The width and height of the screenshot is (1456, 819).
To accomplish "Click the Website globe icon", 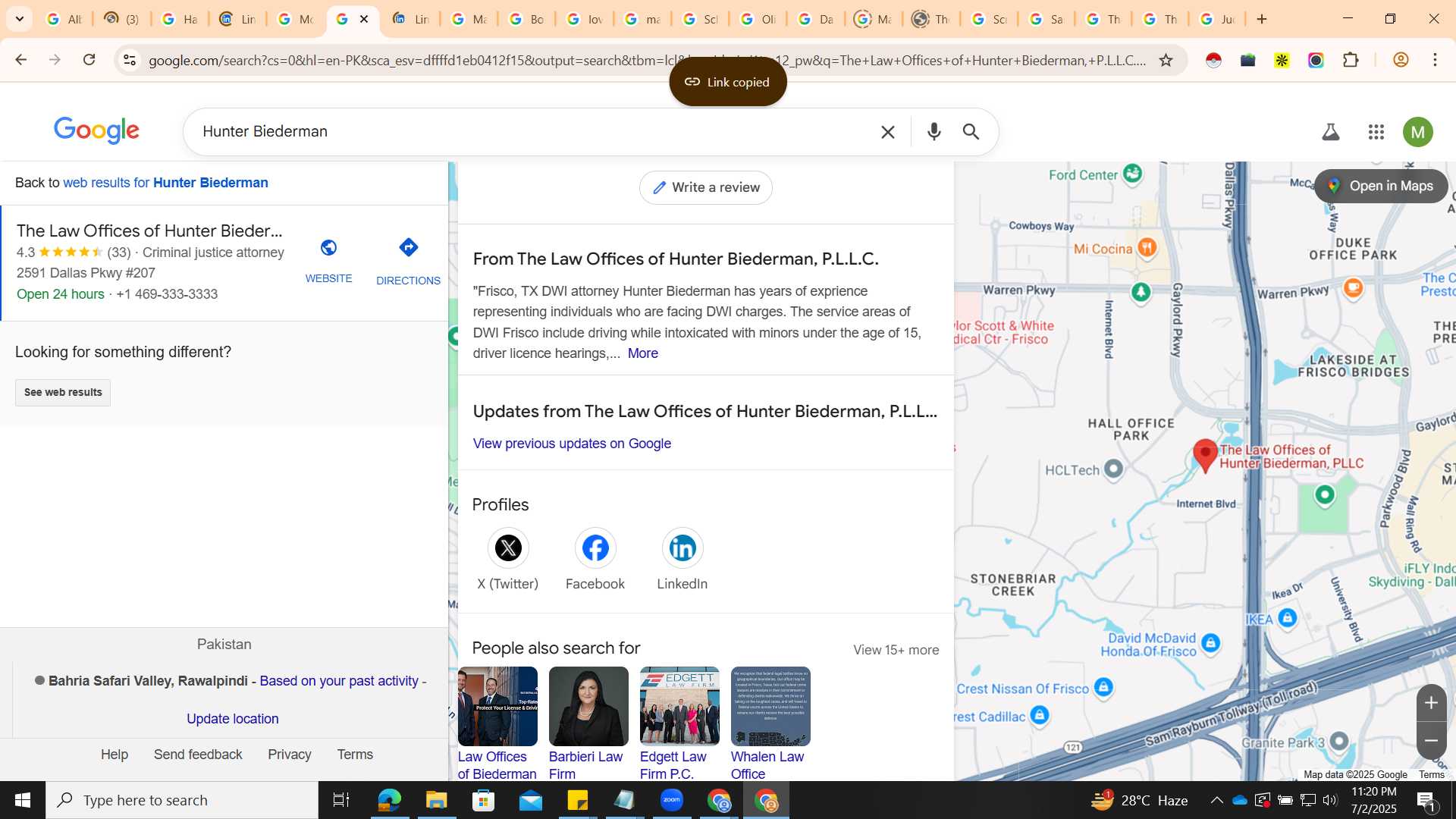I will [328, 248].
